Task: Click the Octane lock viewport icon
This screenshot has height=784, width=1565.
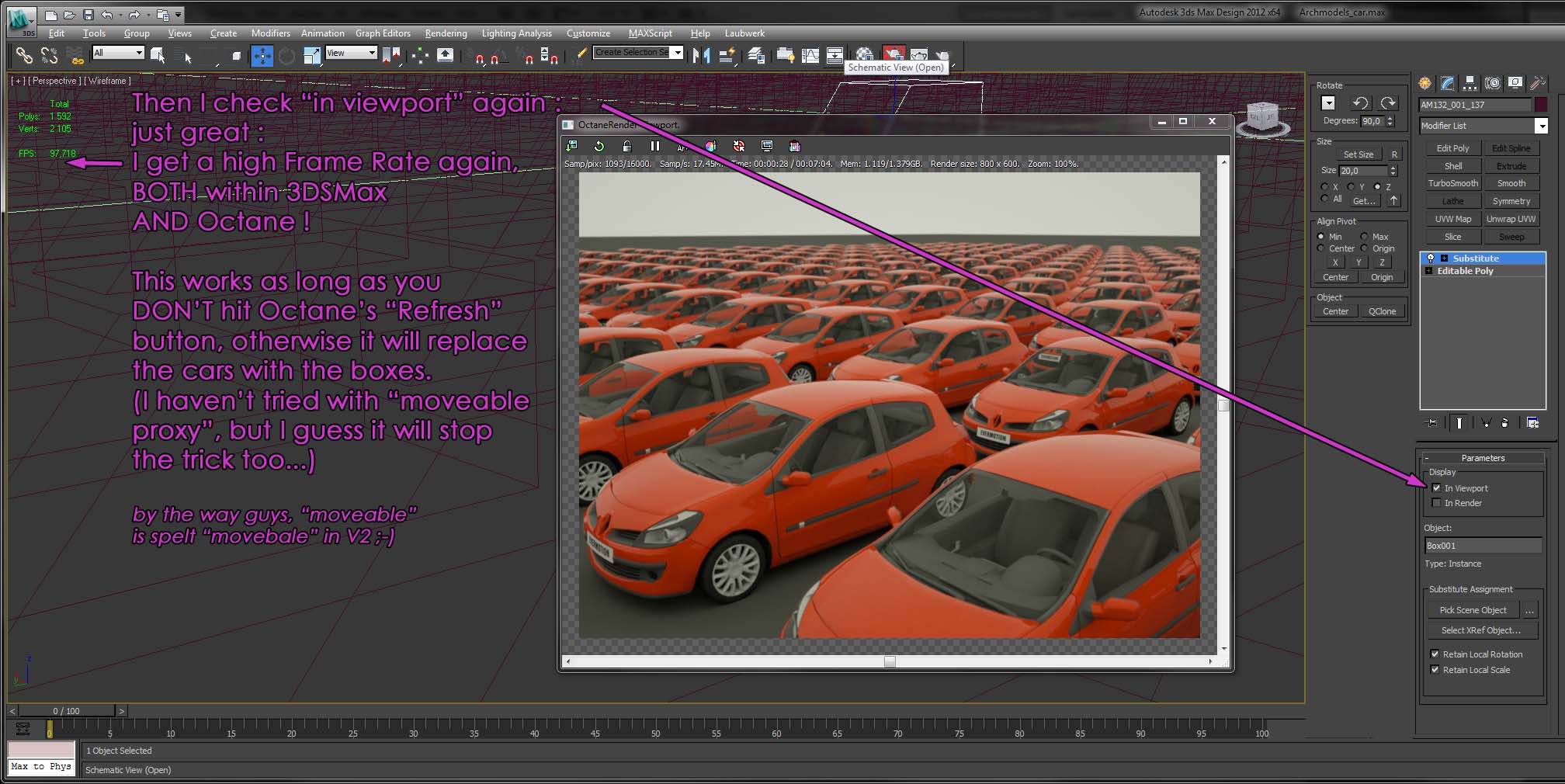Action: pyautogui.click(x=626, y=146)
